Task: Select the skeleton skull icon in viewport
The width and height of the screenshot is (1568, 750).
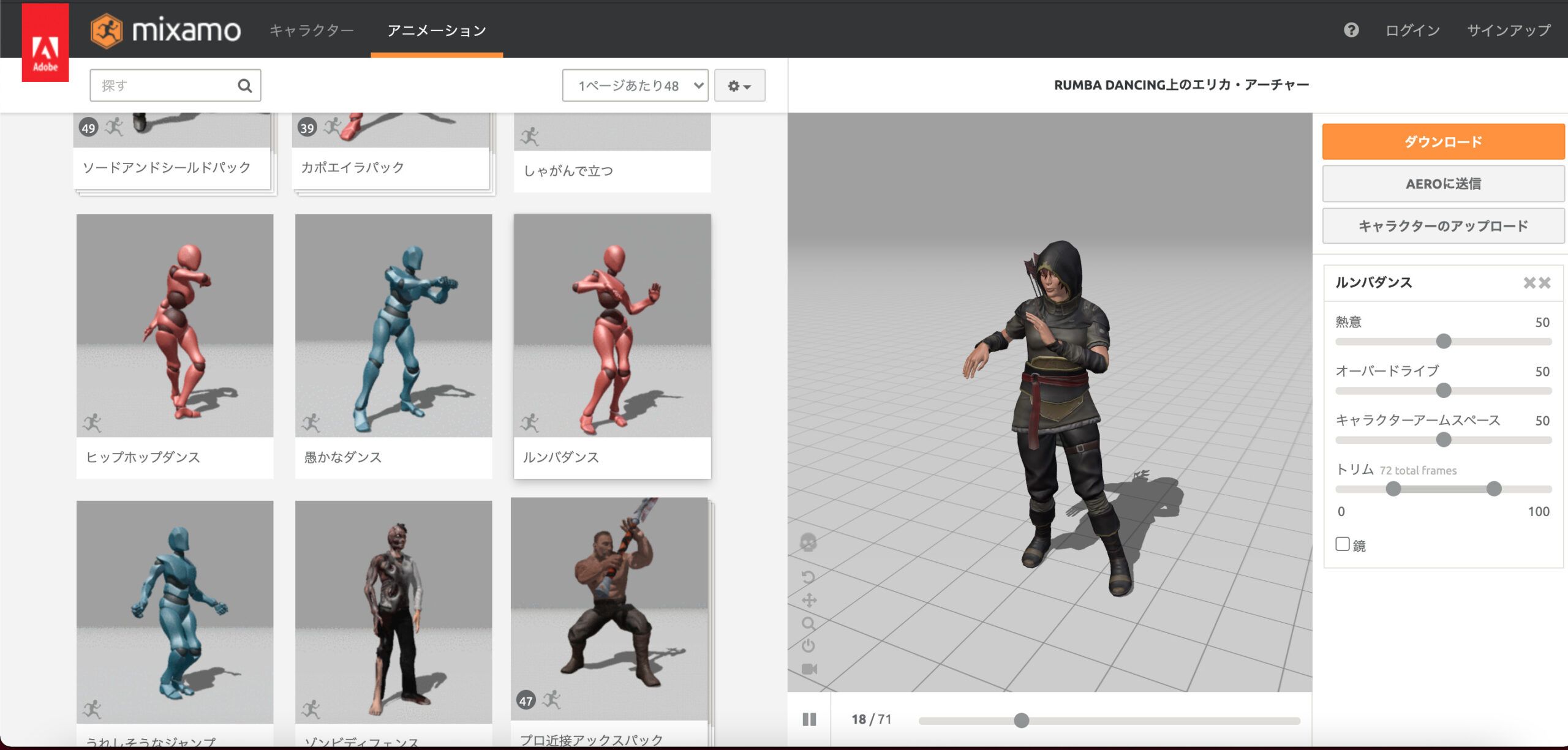Action: (x=808, y=542)
